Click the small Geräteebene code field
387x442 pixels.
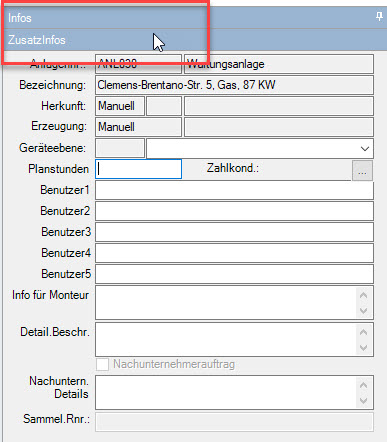click(120, 148)
